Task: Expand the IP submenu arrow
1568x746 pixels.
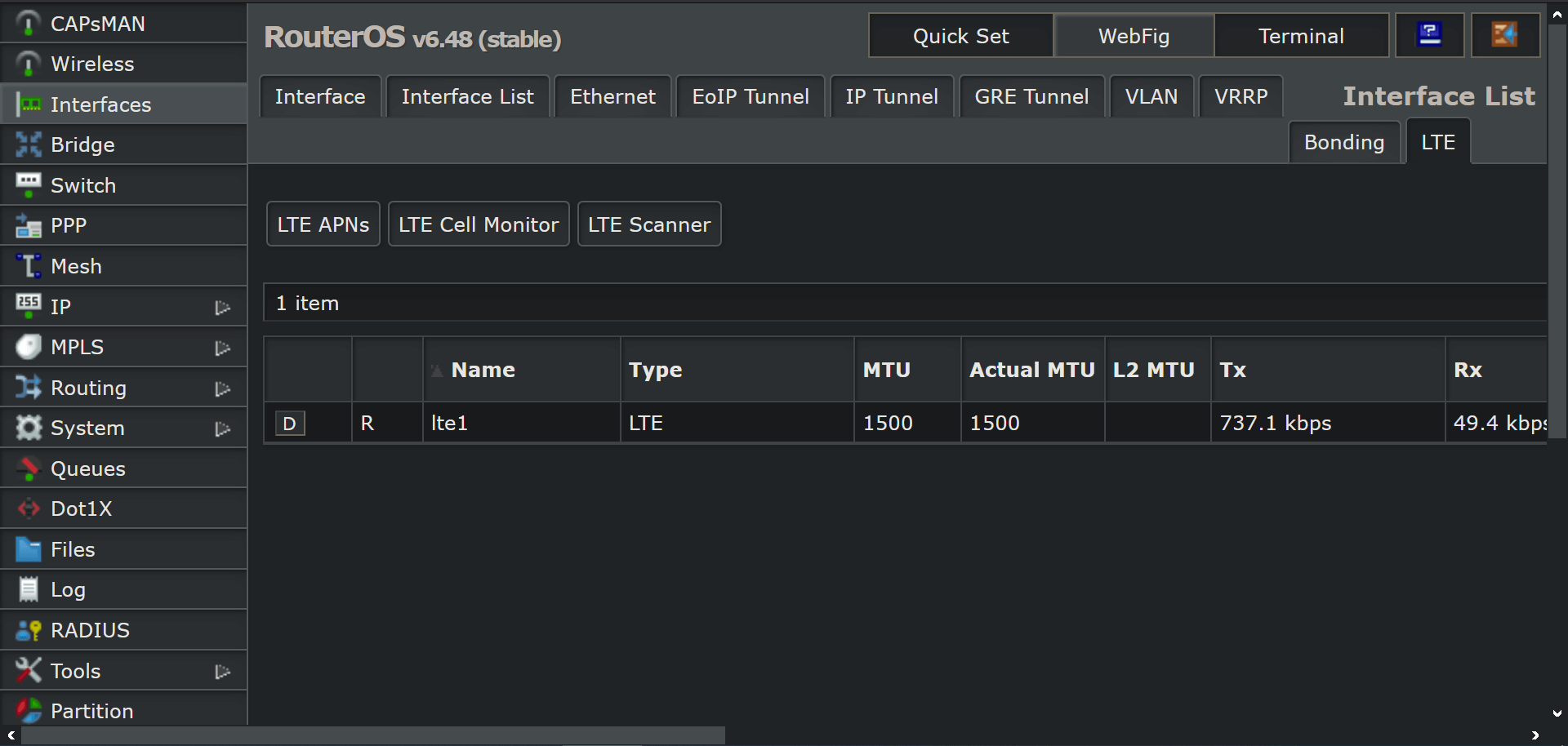Action: (x=222, y=308)
